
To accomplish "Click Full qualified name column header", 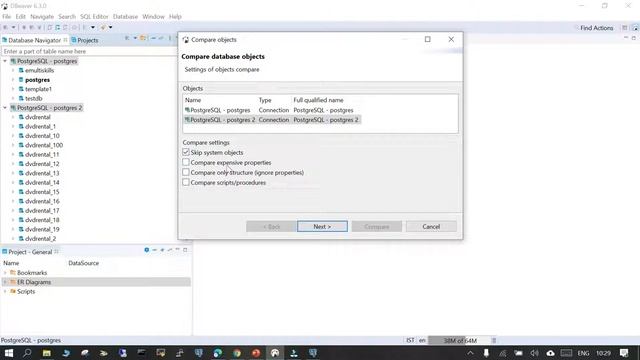I will coord(318,100).
